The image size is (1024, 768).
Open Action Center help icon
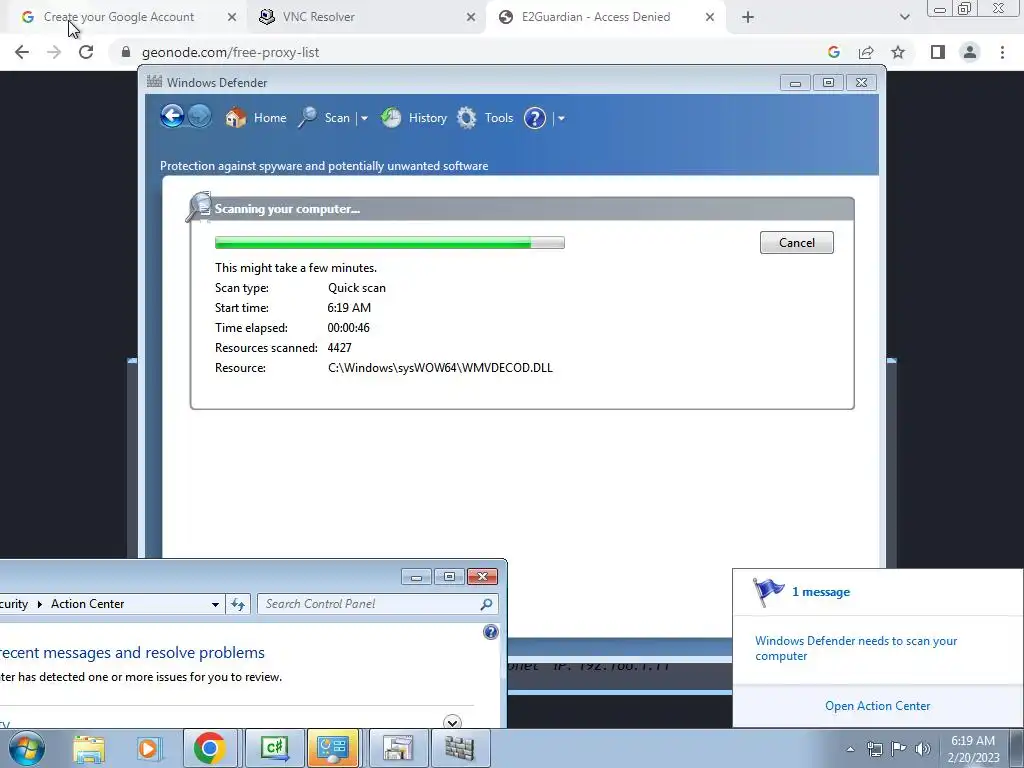491,632
